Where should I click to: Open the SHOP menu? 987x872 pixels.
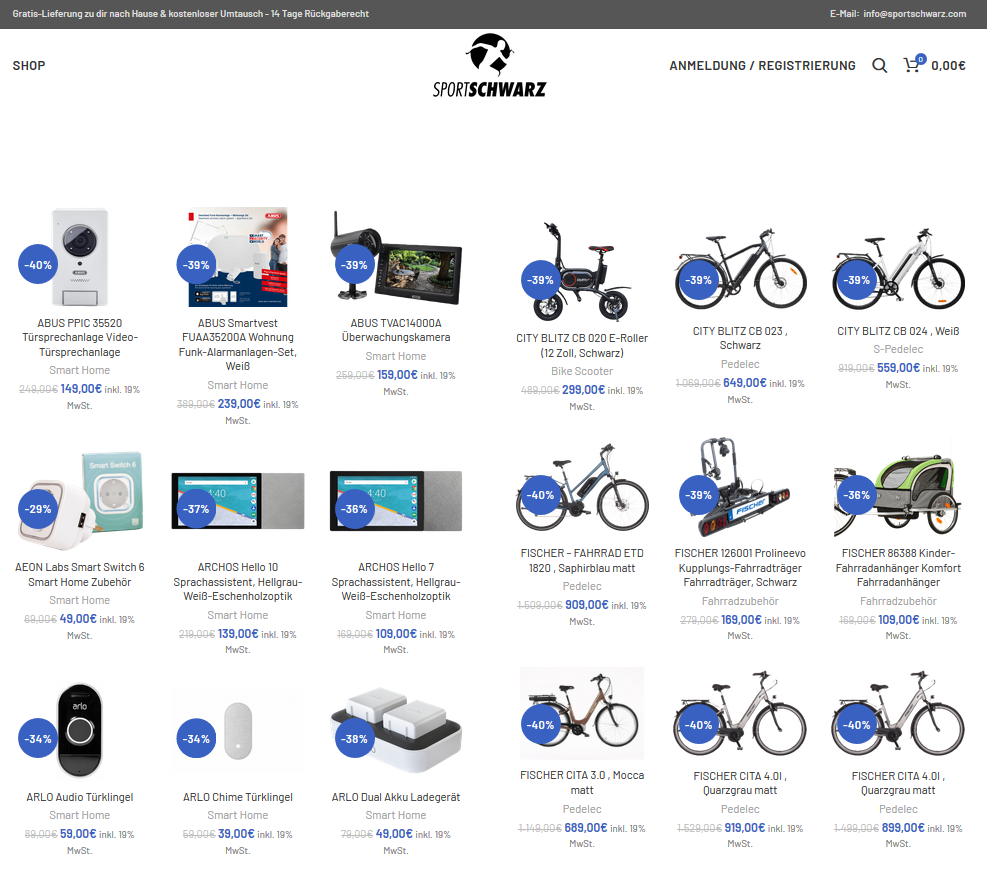[29, 65]
